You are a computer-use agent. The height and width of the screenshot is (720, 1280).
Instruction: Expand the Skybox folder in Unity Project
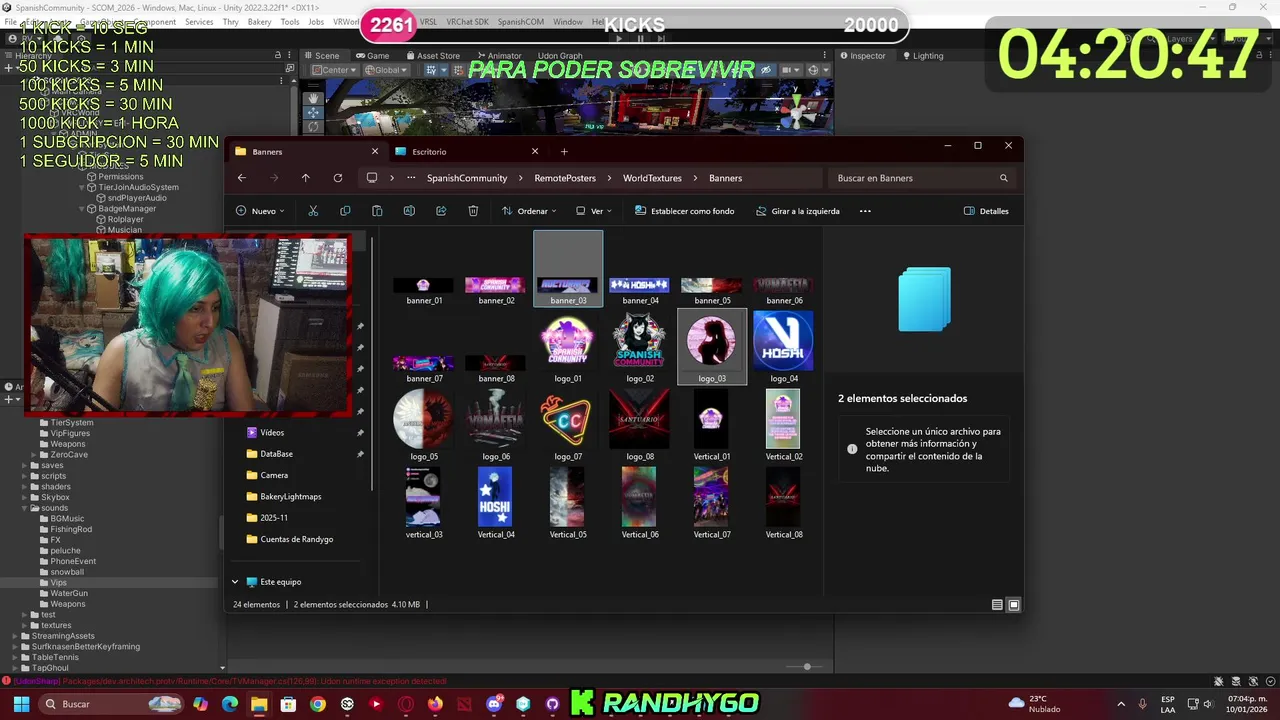24,497
